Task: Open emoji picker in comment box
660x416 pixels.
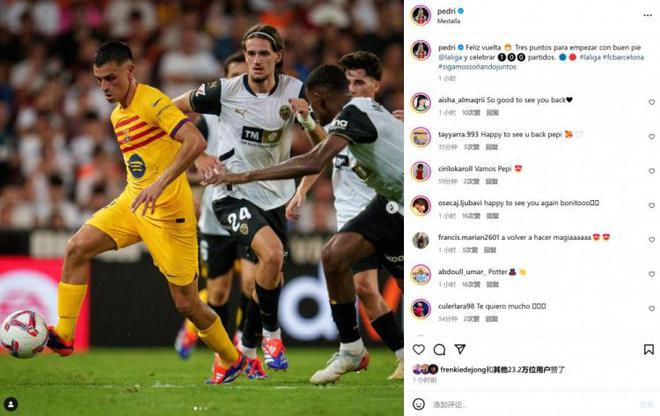Action: (418, 404)
